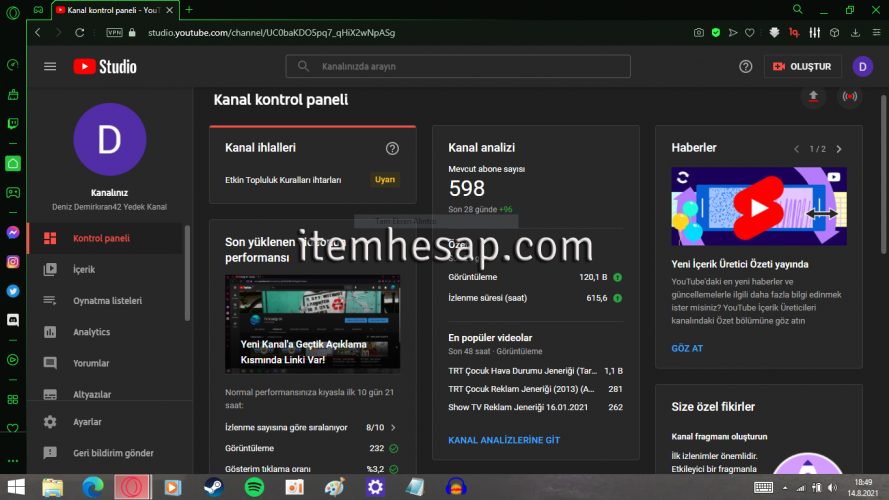Select Oynatma listeleri in the sidebar
Viewport: 889px width, 500px height.
coord(107,301)
